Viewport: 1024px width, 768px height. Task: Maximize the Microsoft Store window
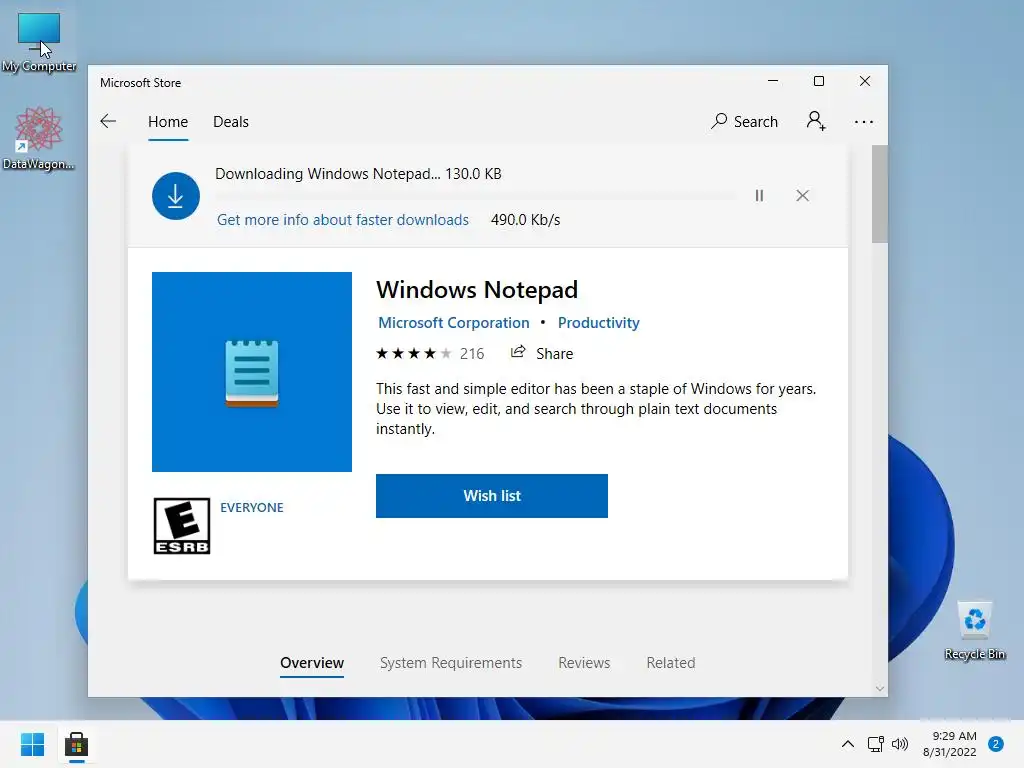[x=819, y=81]
